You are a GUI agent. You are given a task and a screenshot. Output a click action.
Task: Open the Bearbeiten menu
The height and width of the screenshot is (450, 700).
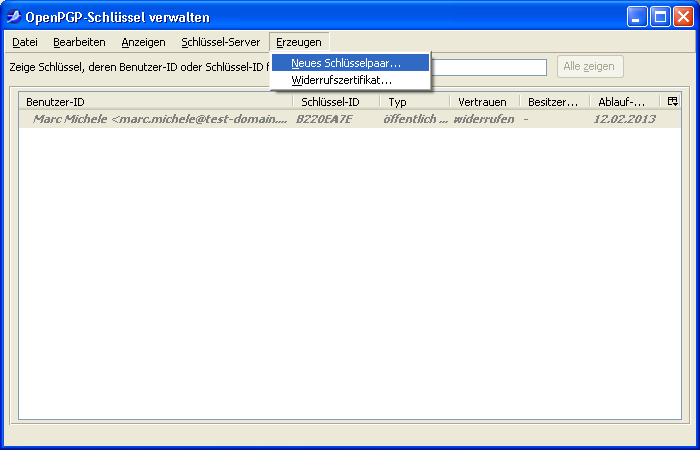coord(79,42)
